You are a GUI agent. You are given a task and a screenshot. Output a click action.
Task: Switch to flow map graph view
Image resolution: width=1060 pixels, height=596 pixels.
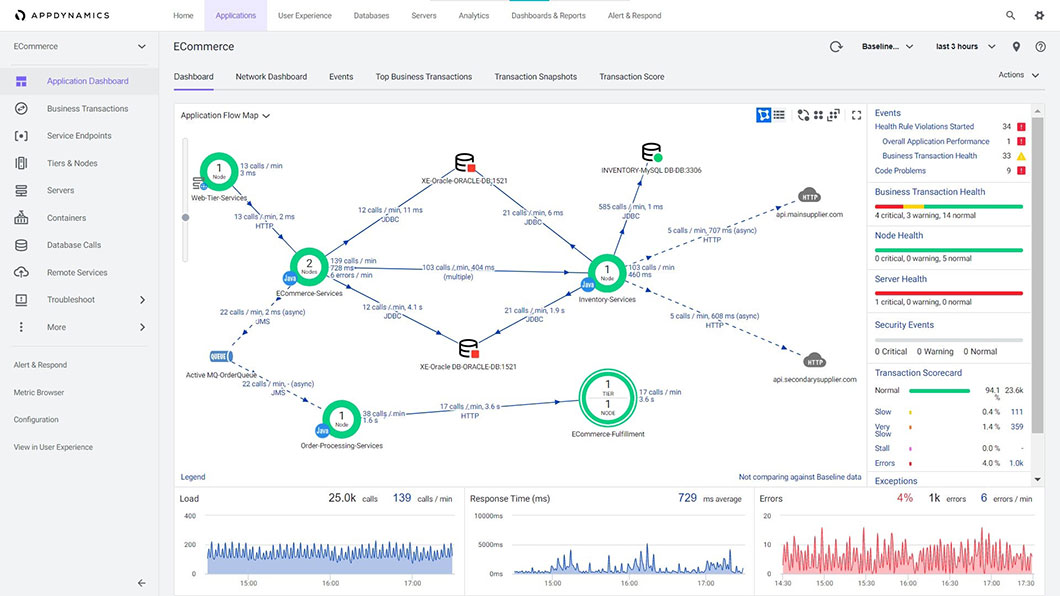coord(763,115)
